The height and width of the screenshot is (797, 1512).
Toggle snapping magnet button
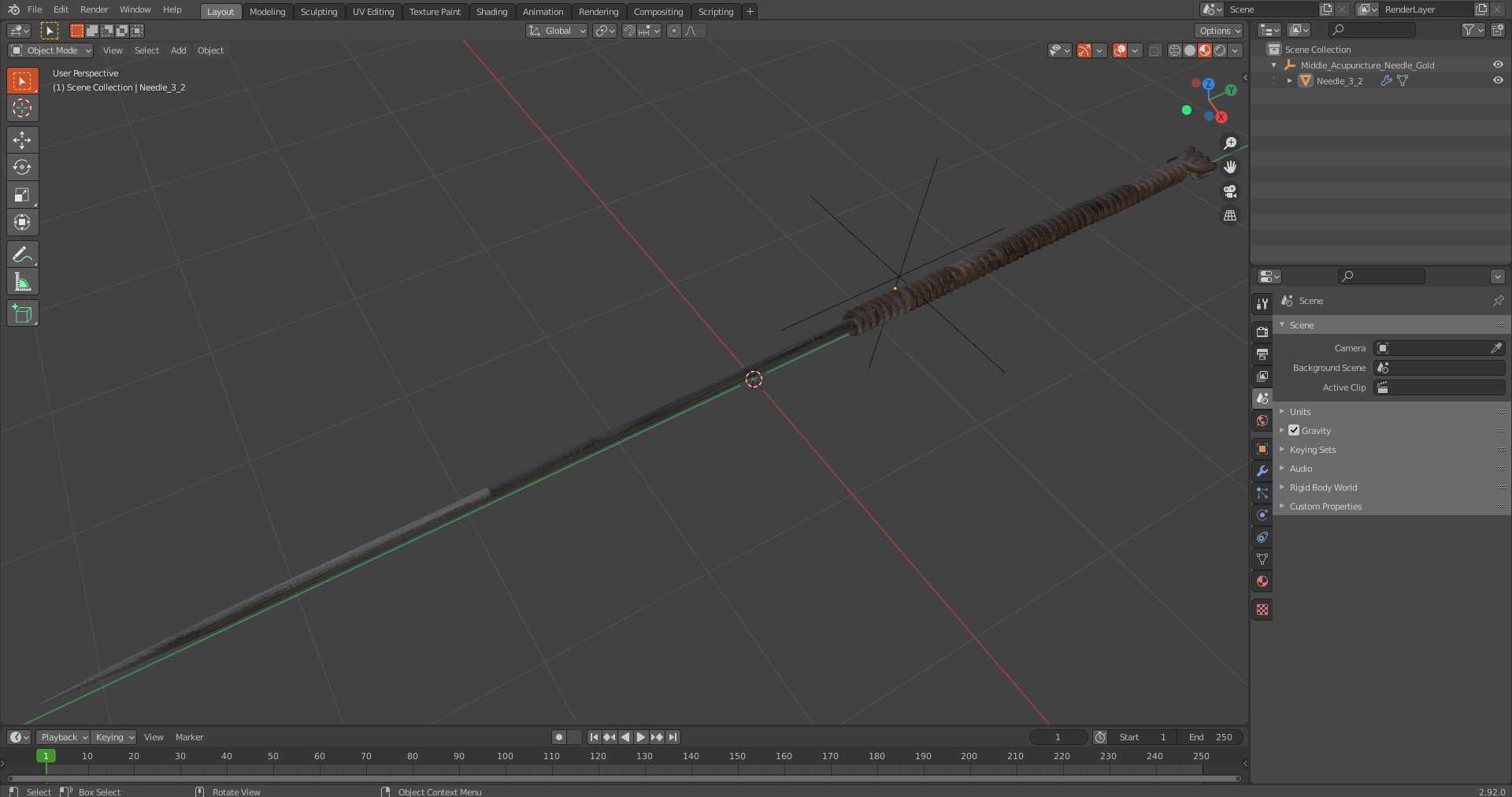point(629,31)
